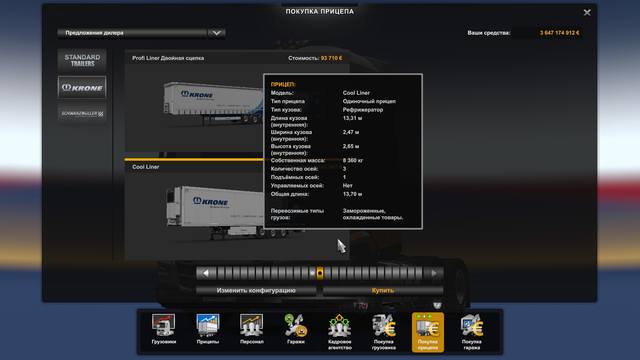Select the highlighted Покупка прицепа icon

coord(428,332)
